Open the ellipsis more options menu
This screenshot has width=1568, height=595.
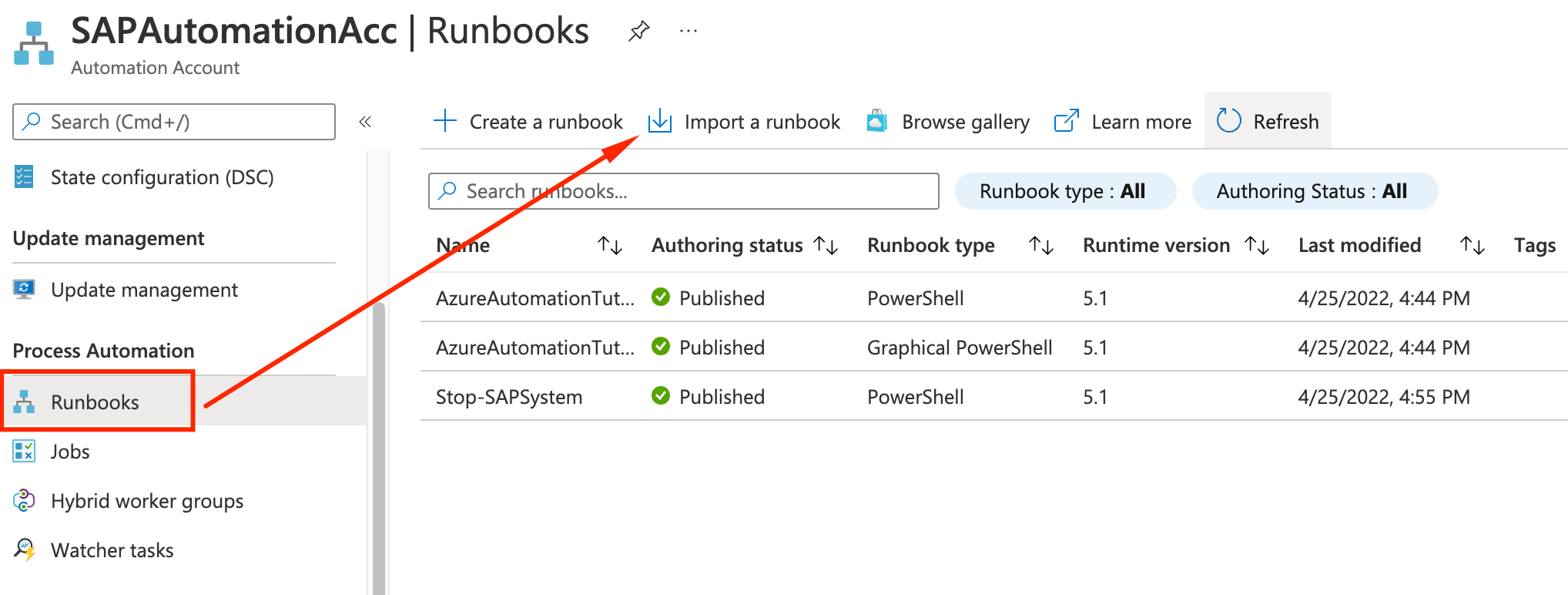[689, 32]
